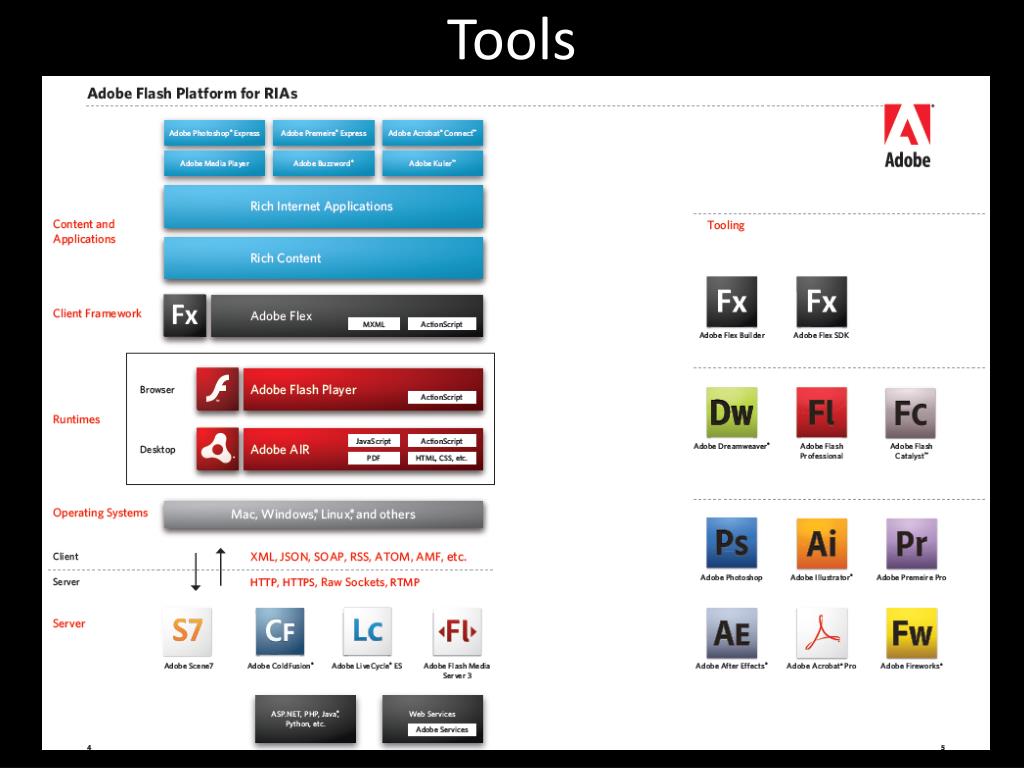Screen dimensions: 1024x768
Task: Click the Fx icon beside Adobe Flex bar
Action: (x=185, y=315)
